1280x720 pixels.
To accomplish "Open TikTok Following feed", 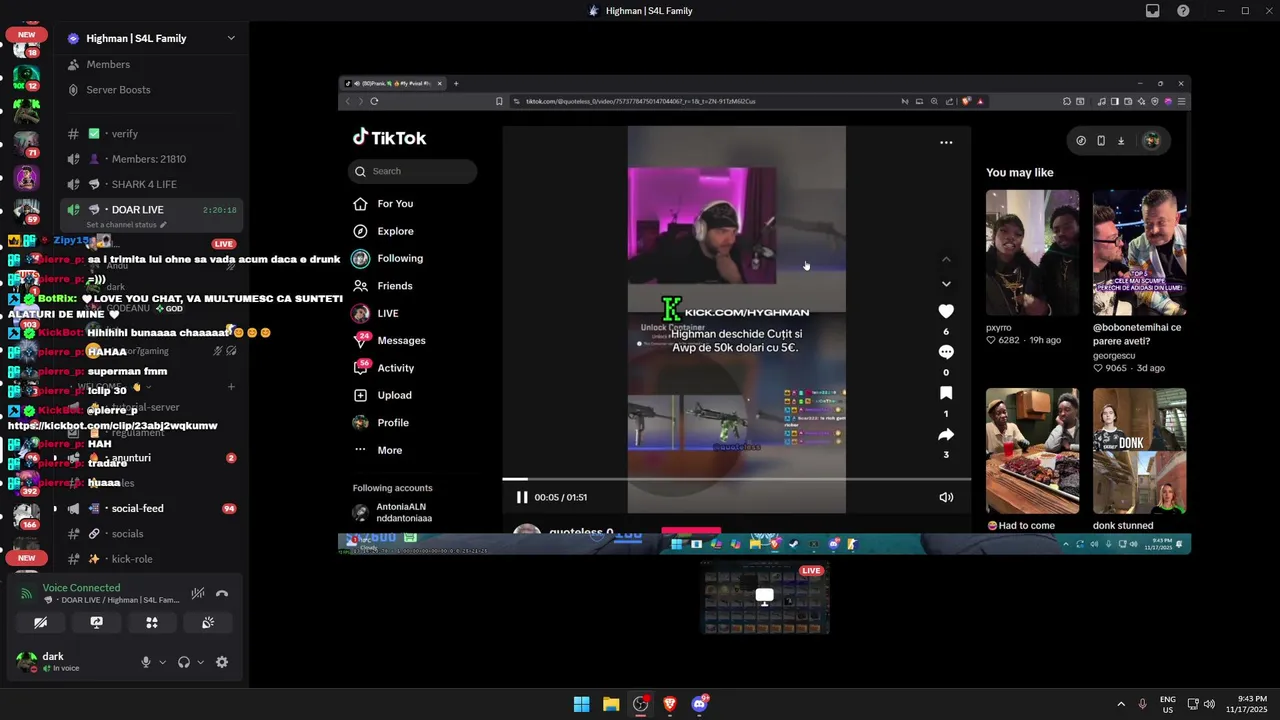I will coord(400,258).
